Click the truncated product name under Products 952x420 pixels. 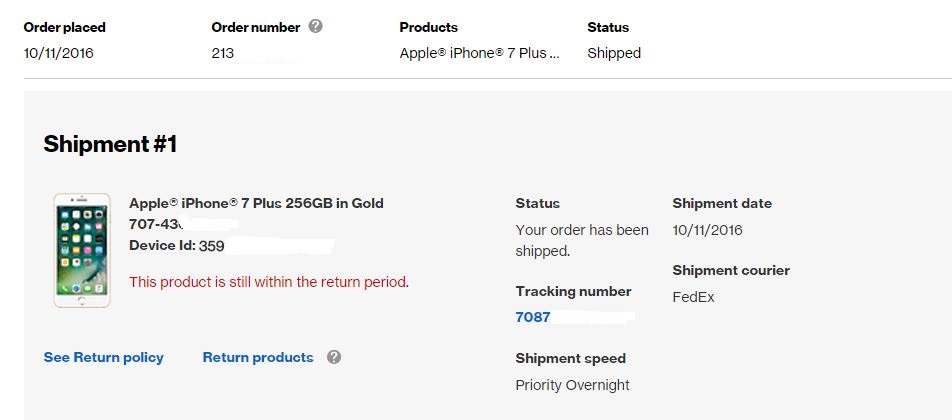tap(480, 53)
